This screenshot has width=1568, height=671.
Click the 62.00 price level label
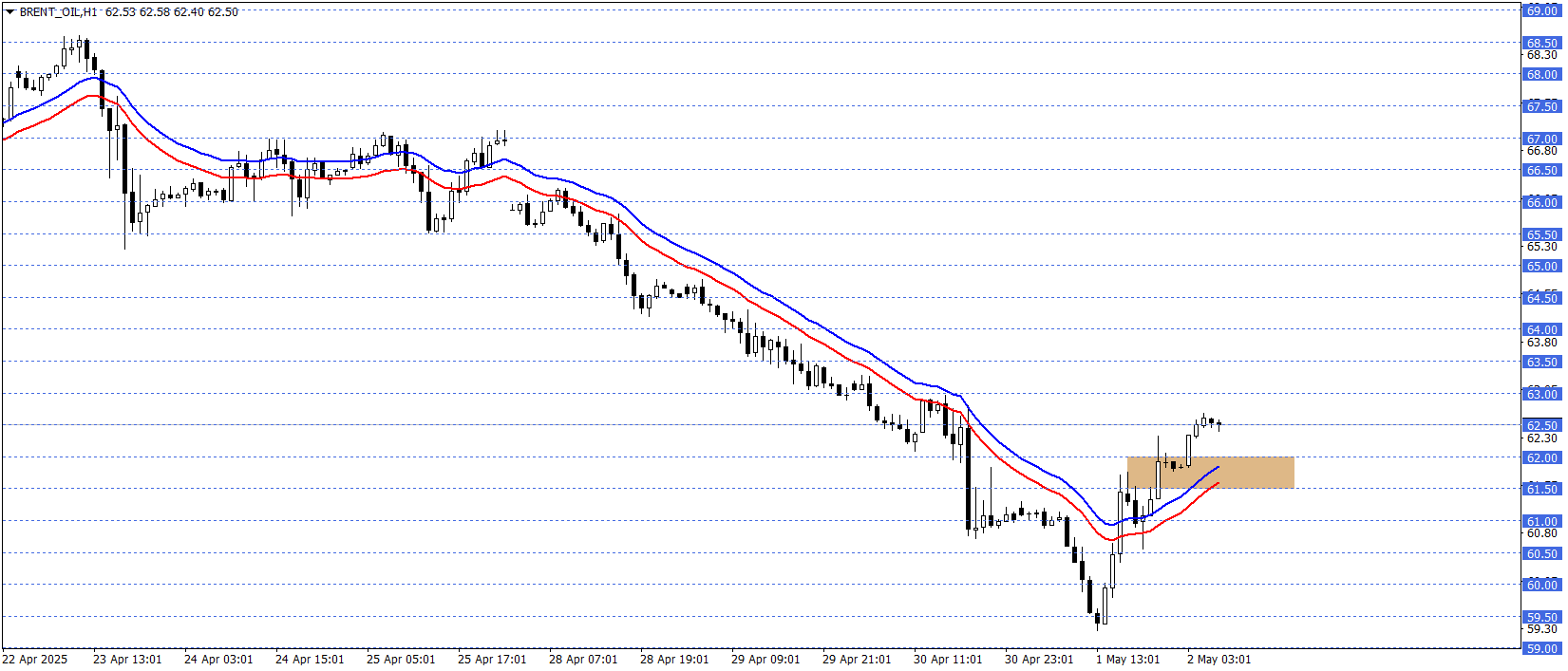coord(1541,457)
